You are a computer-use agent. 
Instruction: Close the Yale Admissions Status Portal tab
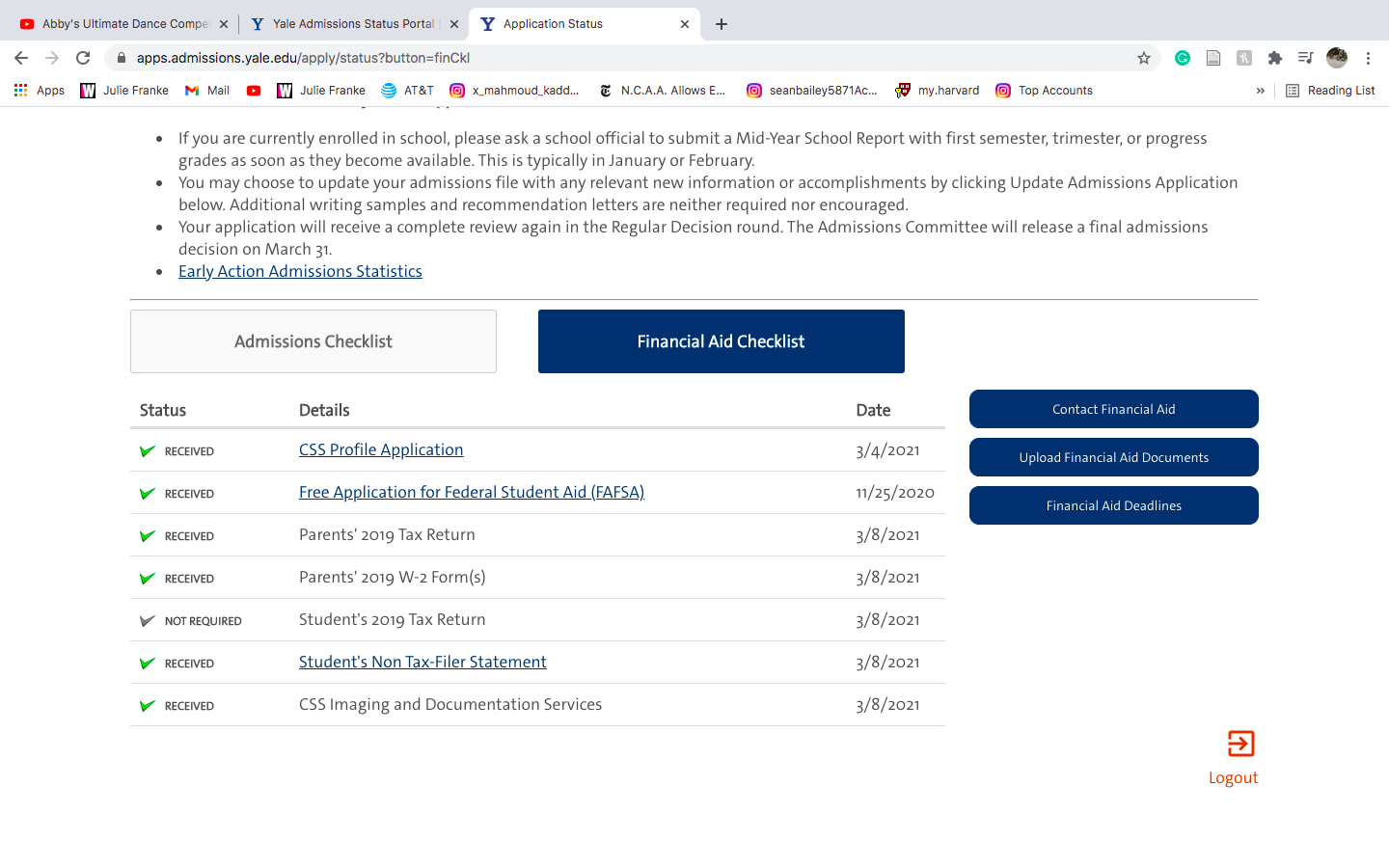click(454, 24)
